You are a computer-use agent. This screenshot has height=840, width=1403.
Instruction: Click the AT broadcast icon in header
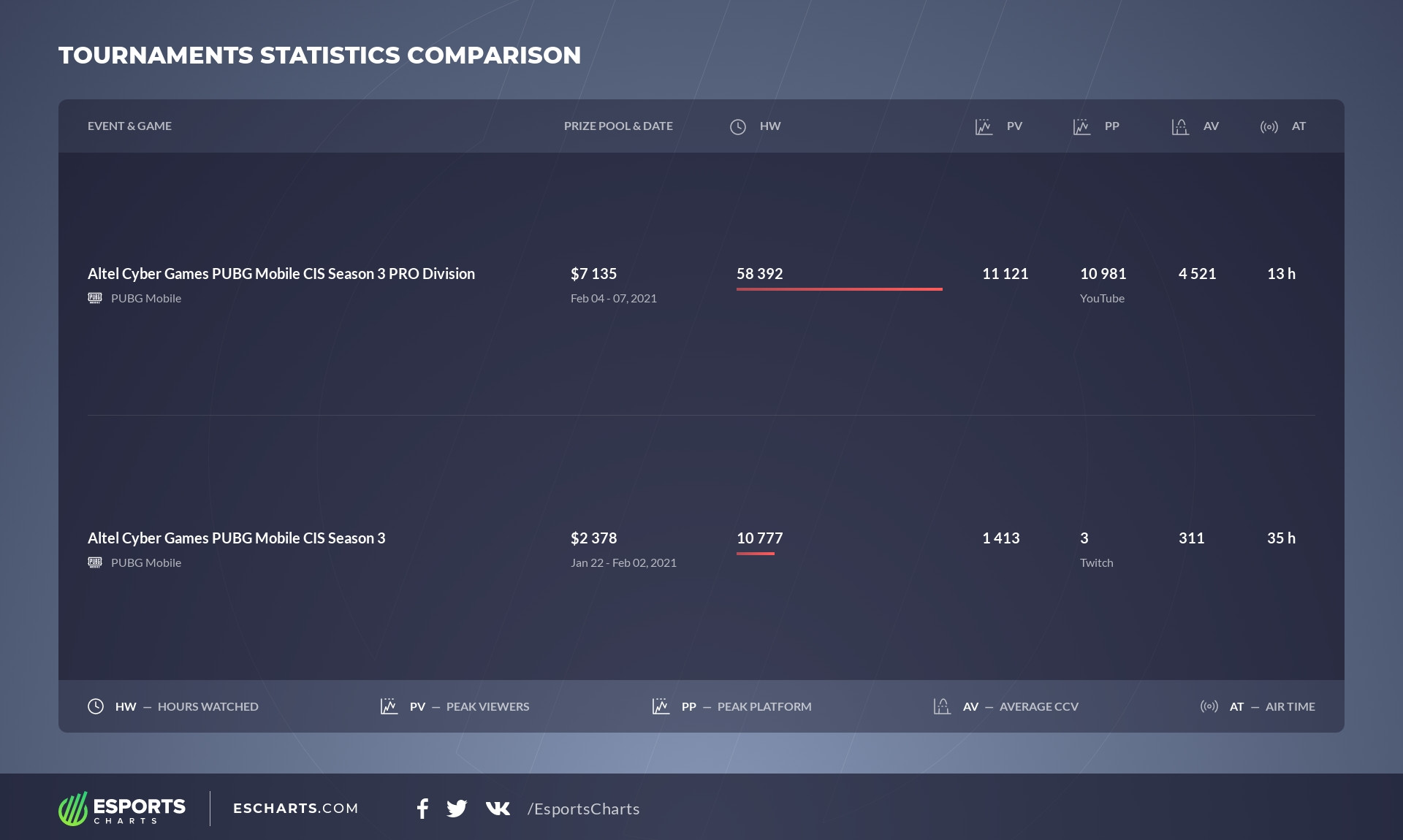coord(1269,127)
